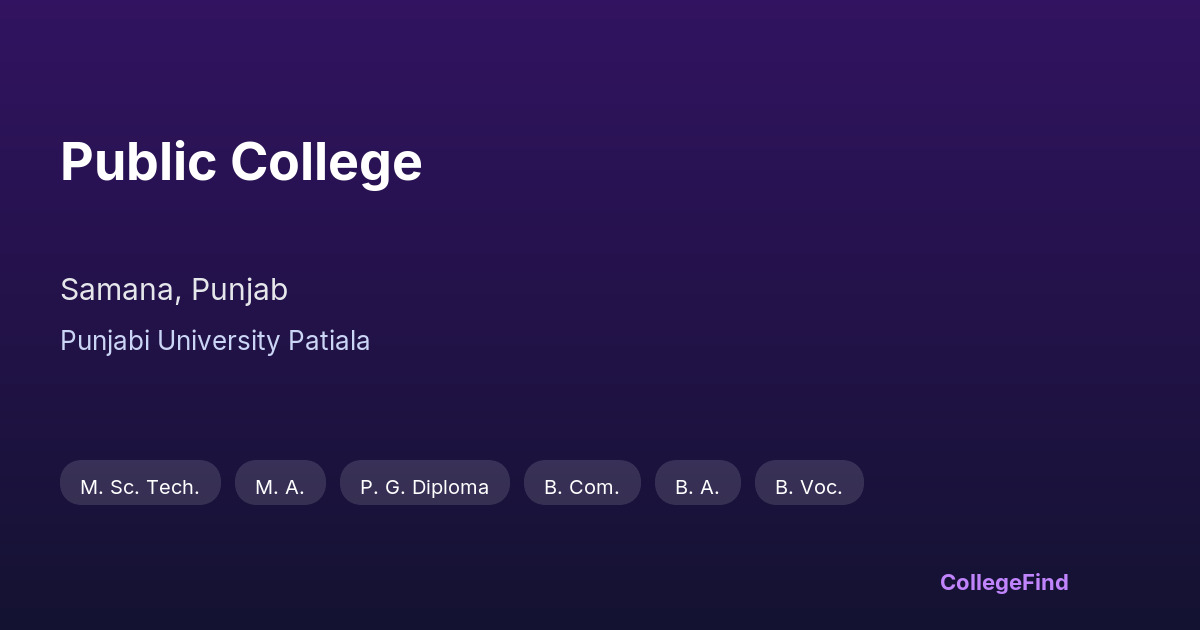Viewport: 1200px width, 630px height.
Task: Click the word College in the heading
Action: click(326, 162)
